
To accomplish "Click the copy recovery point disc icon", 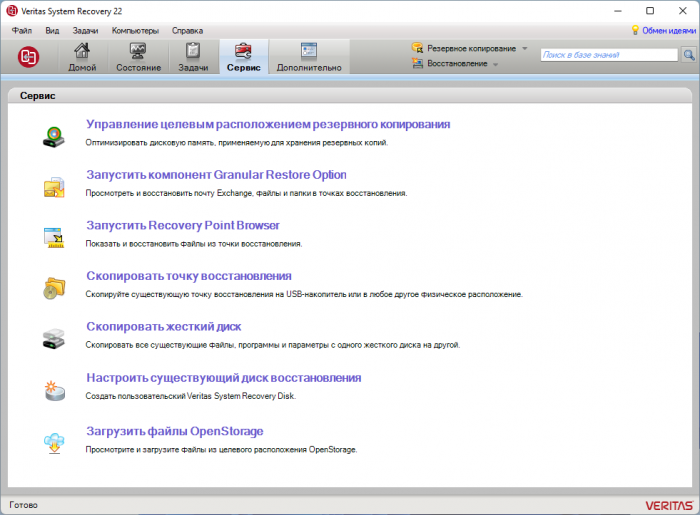I will pos(53,287).
